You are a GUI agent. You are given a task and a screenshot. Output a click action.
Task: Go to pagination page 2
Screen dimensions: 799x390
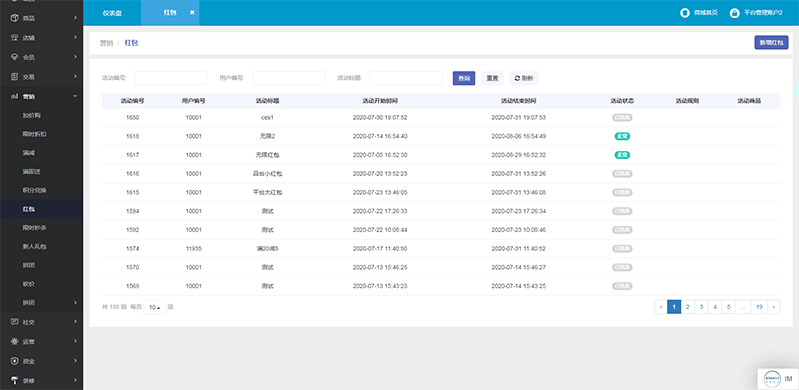coord(687,307)
